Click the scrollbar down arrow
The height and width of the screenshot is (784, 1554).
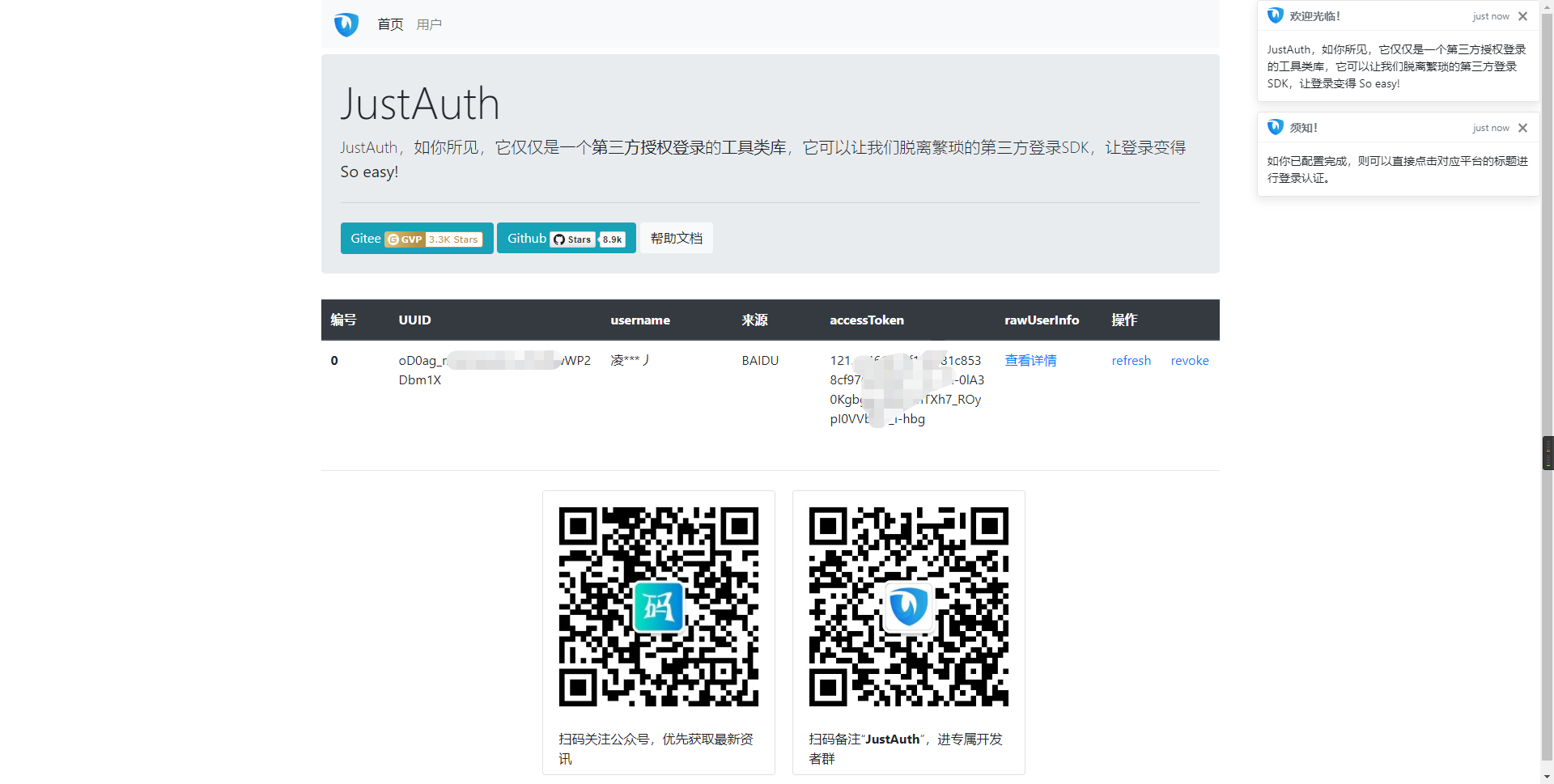point(1548,777)
